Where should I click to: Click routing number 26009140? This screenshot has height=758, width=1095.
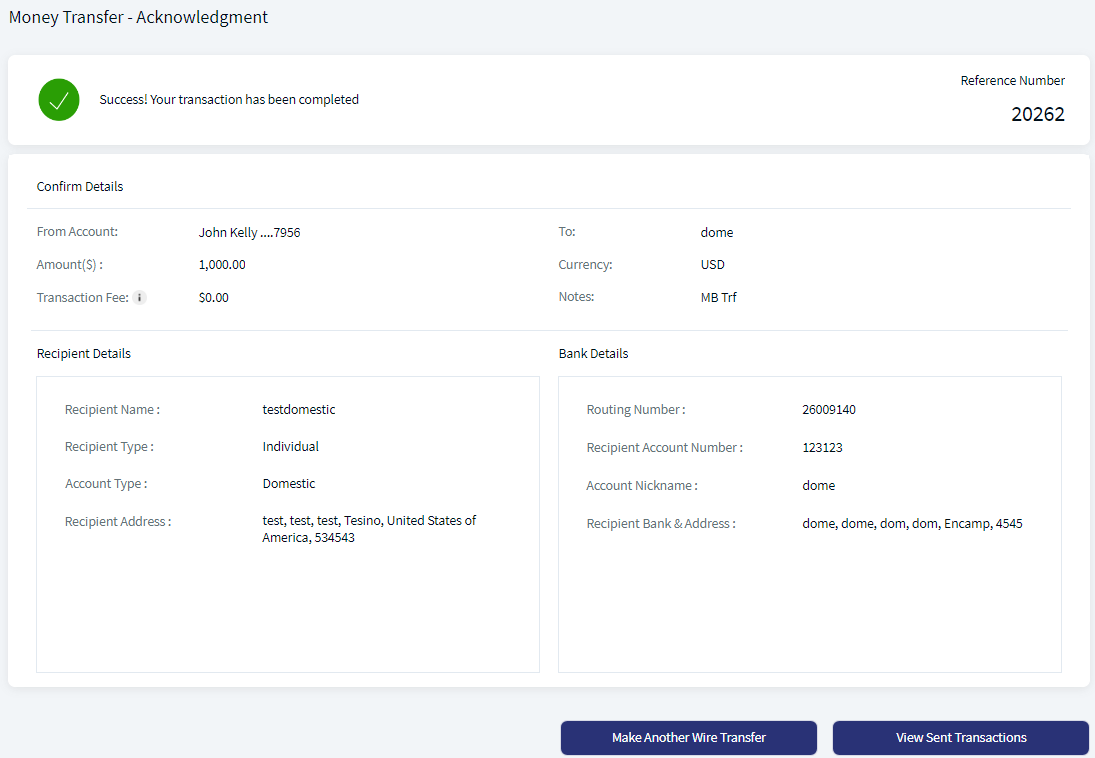[x=829, y=410]
